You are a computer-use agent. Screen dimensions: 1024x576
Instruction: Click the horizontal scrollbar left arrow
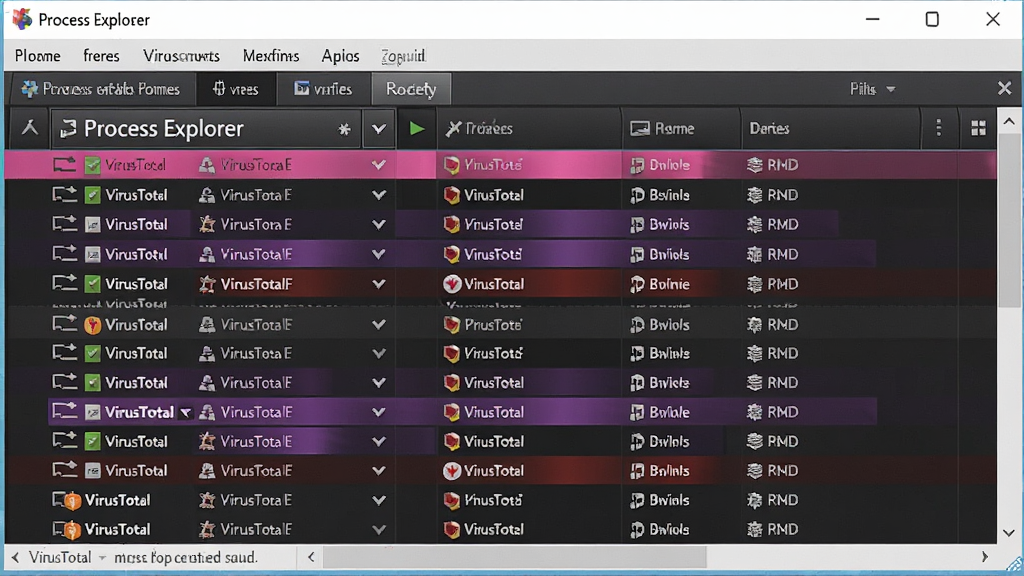coord(311,557)
